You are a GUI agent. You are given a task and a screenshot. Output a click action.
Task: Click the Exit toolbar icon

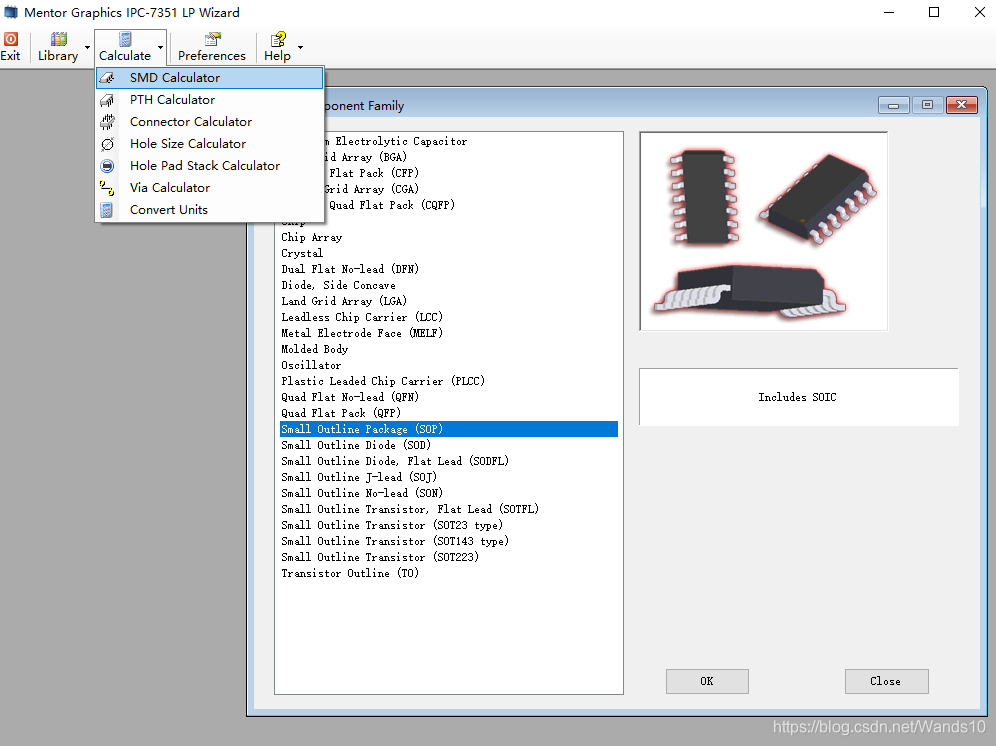11,47
